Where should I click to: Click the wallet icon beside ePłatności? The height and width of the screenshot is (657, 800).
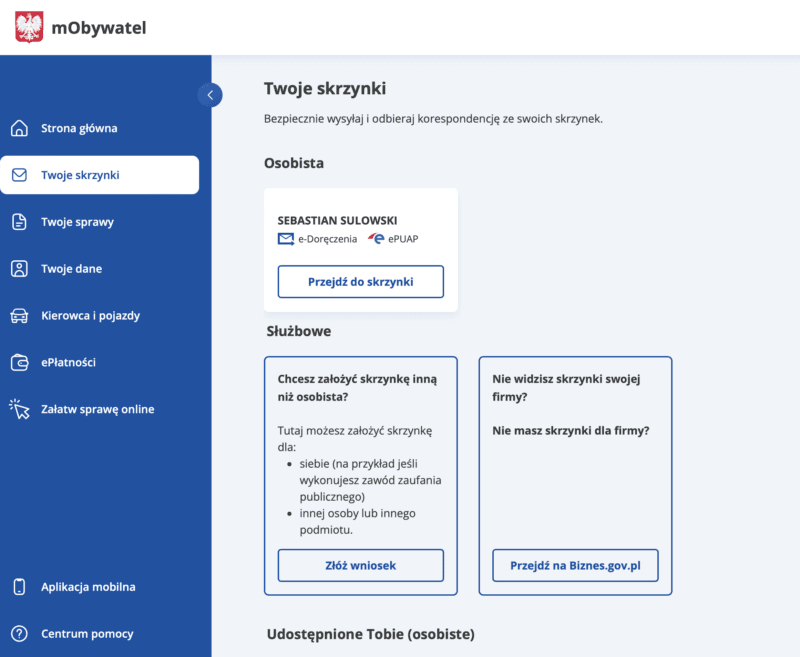[x=19, y=363]
